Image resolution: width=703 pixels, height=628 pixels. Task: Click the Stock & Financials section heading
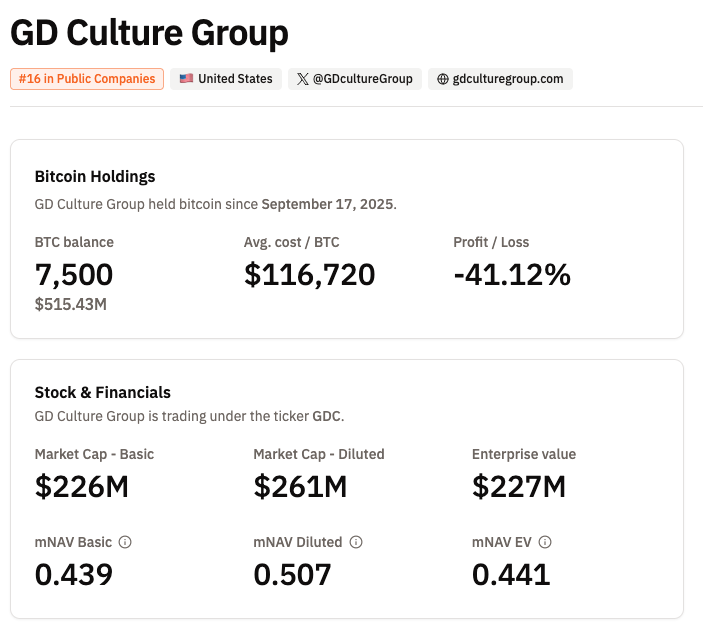click(102, 392)
